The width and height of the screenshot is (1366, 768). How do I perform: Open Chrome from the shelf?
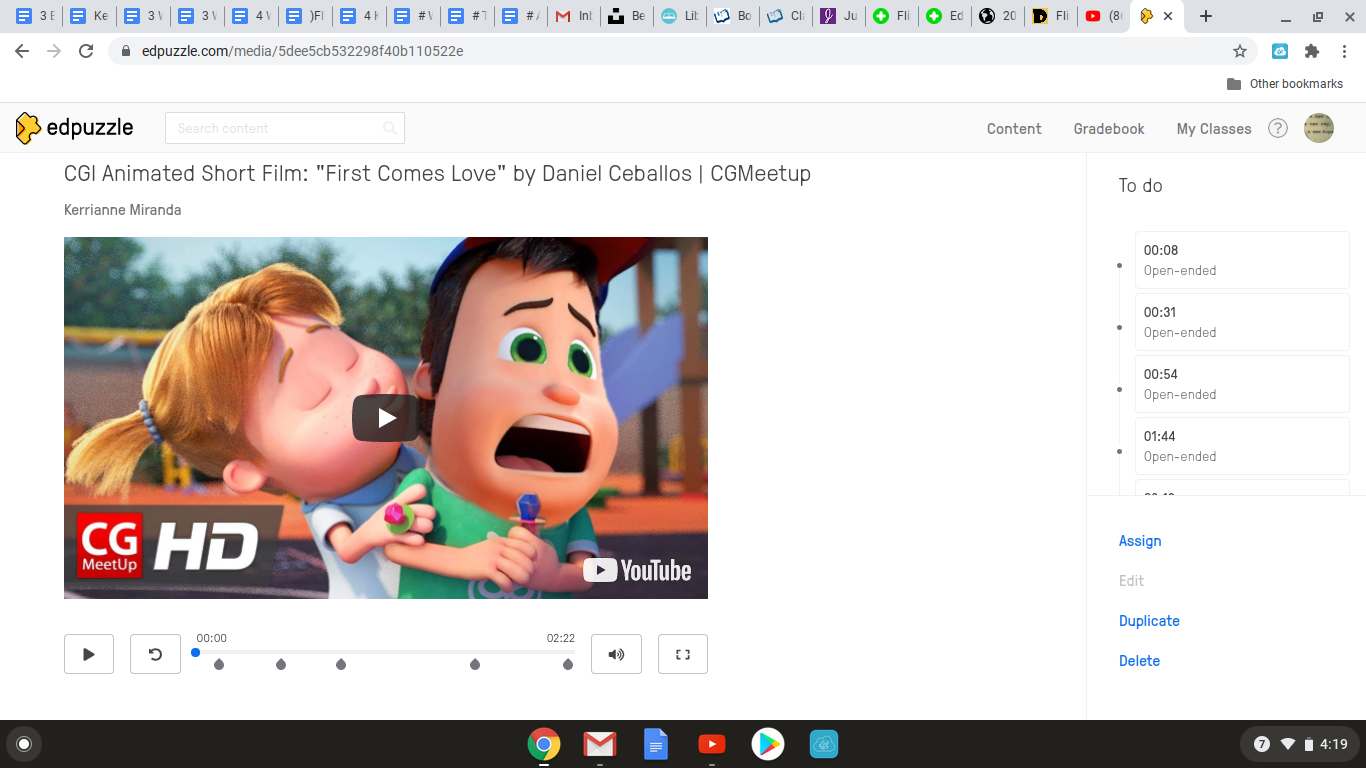coord(544,744)
